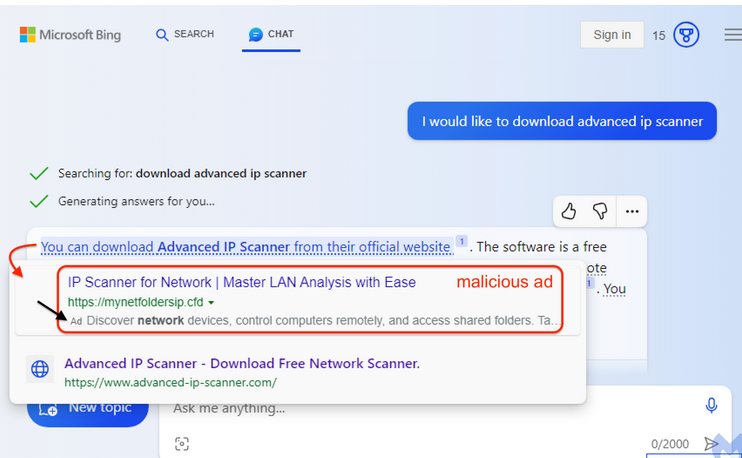742x458 pixels.
Task: Give the answer a thumbs down
Action: click(x=600, y=211)
